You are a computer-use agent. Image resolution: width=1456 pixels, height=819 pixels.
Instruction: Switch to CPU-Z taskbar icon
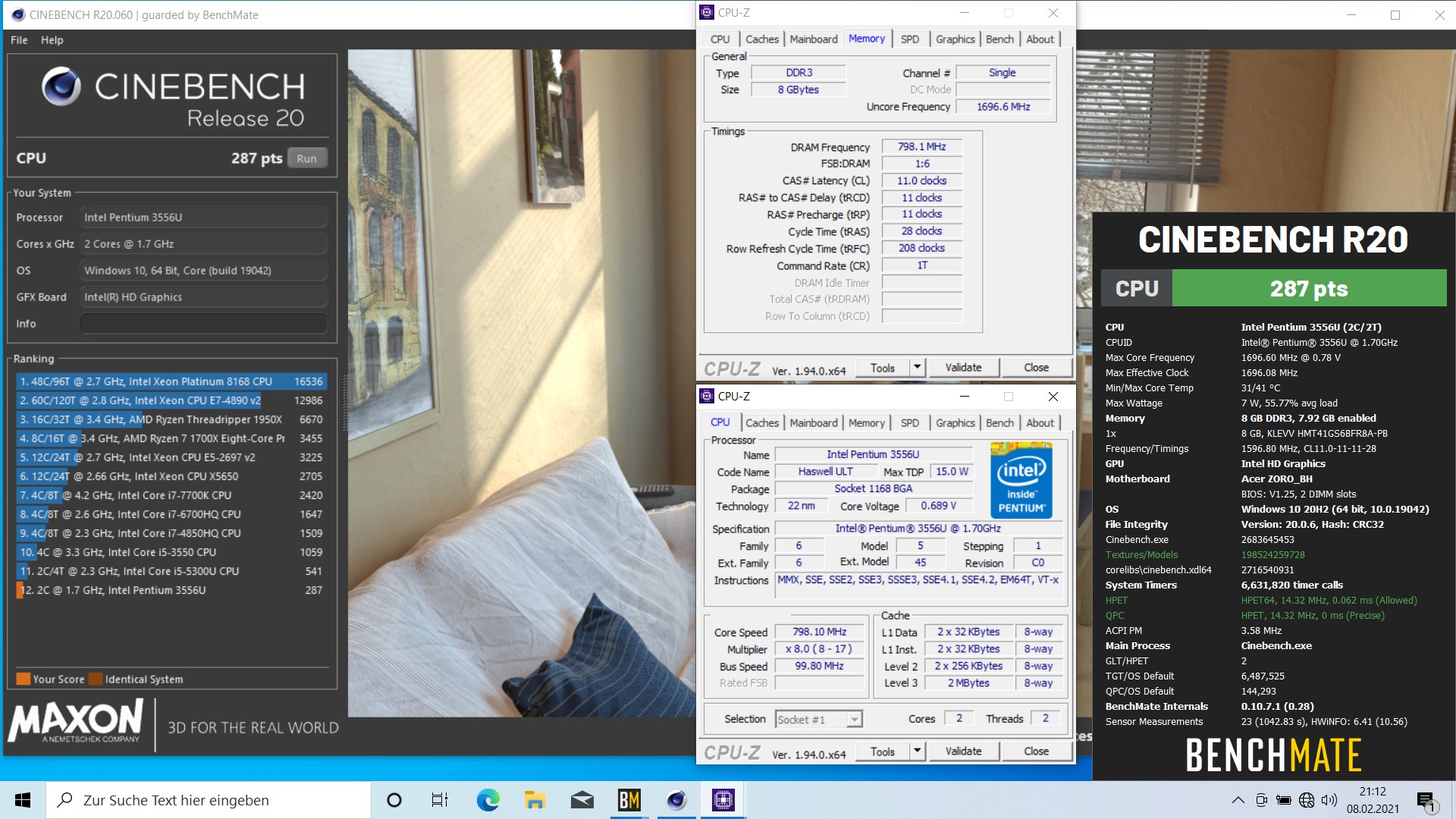723,800
